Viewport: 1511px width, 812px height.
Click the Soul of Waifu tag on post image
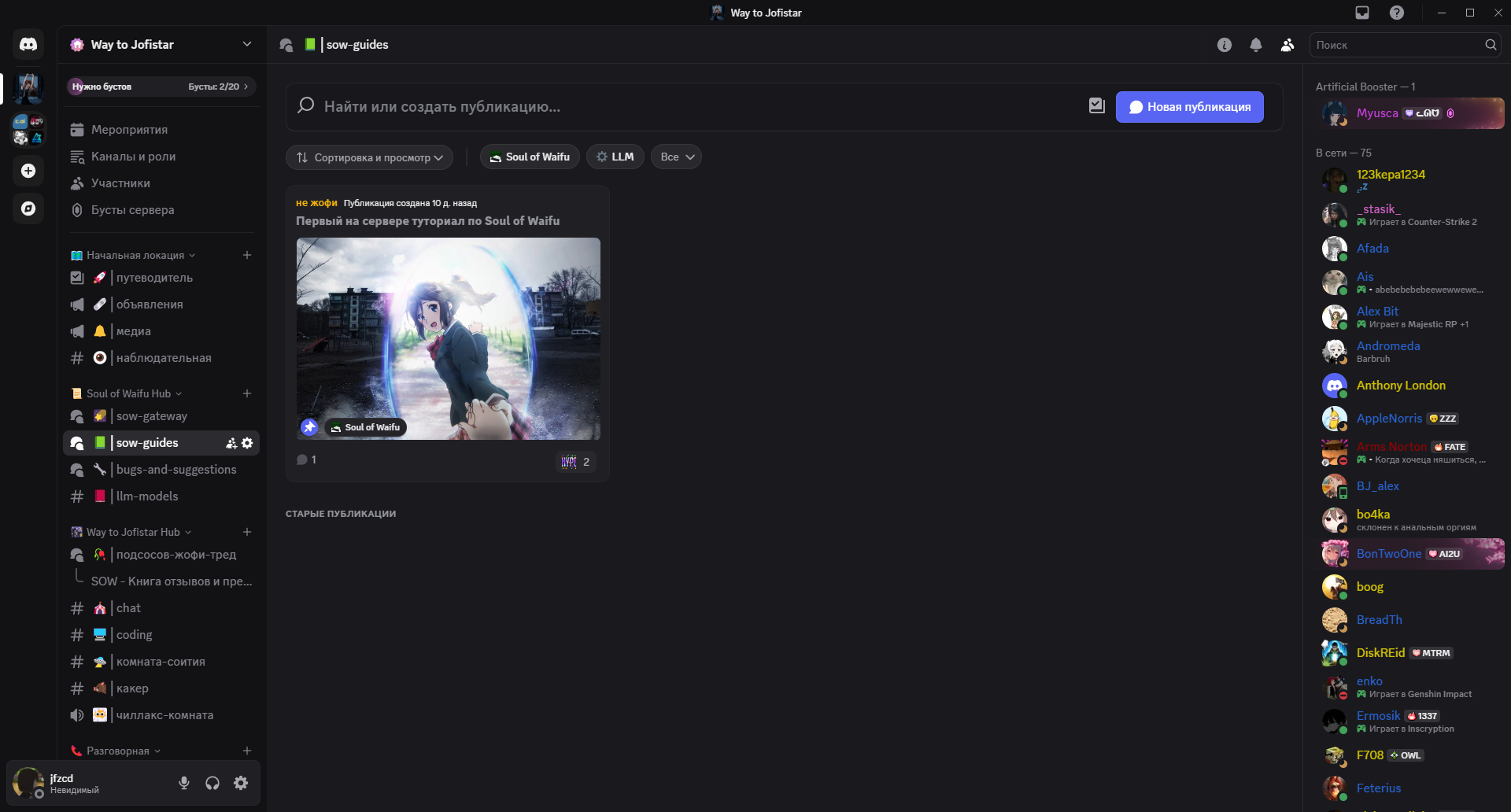pos(365,427)
